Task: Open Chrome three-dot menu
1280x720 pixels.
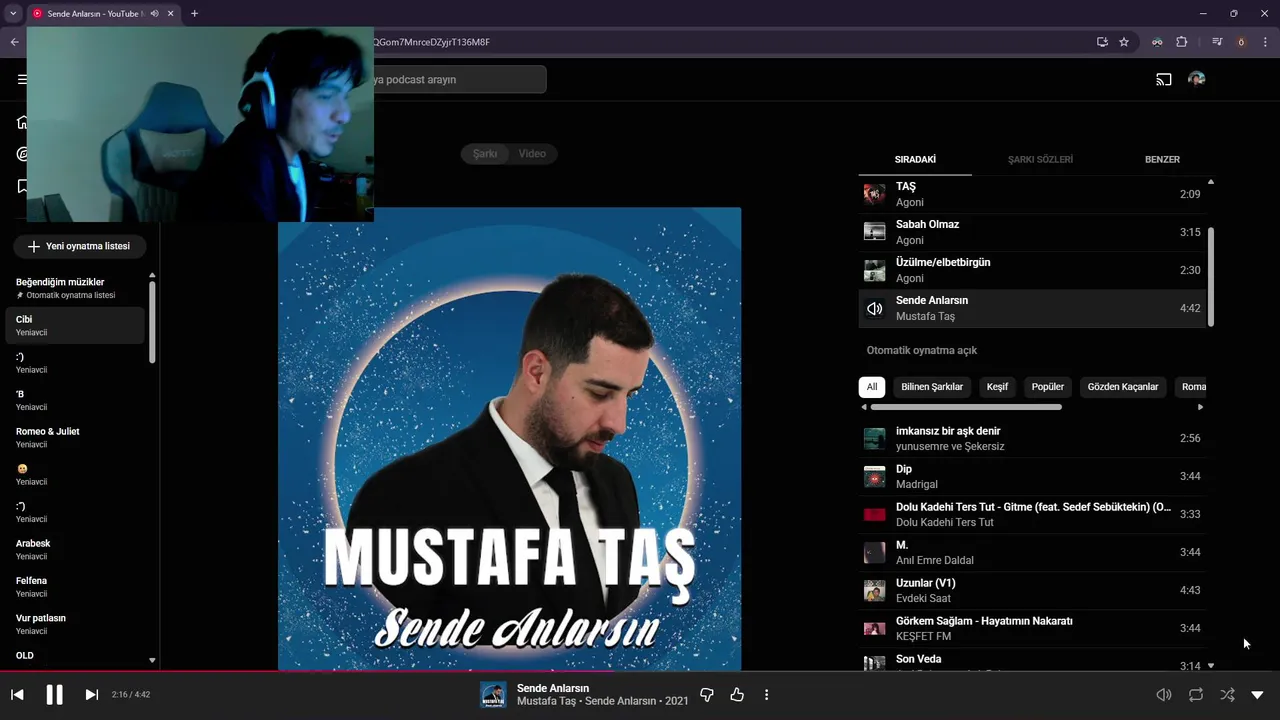Action: [x=1265, y=42]
